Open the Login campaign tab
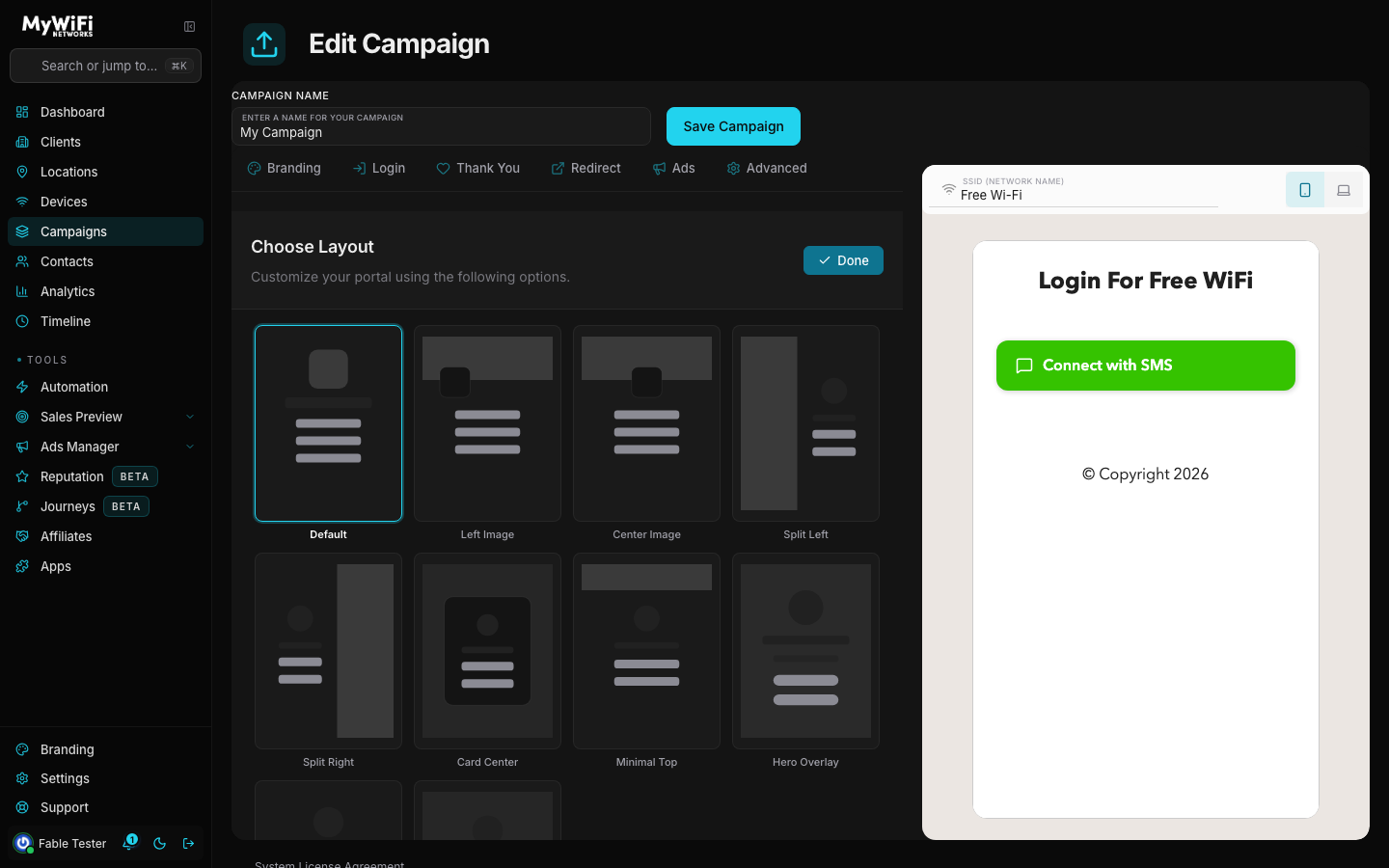The width and height of the screenshot is (1389, 868). [x=379, y=168]
